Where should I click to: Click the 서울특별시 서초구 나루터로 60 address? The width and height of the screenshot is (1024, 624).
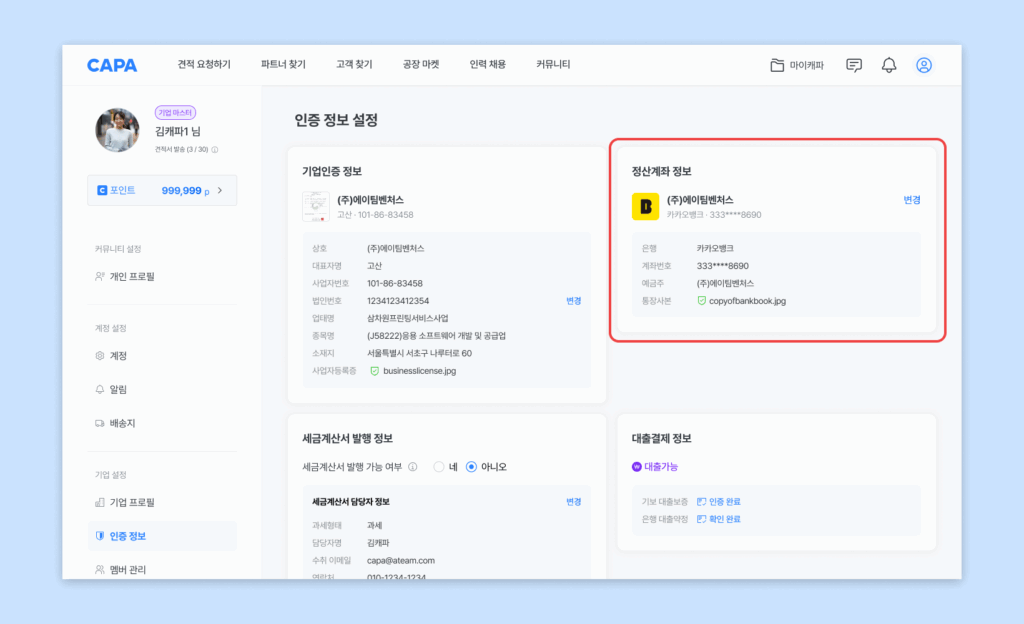click(x=419, y=353)
